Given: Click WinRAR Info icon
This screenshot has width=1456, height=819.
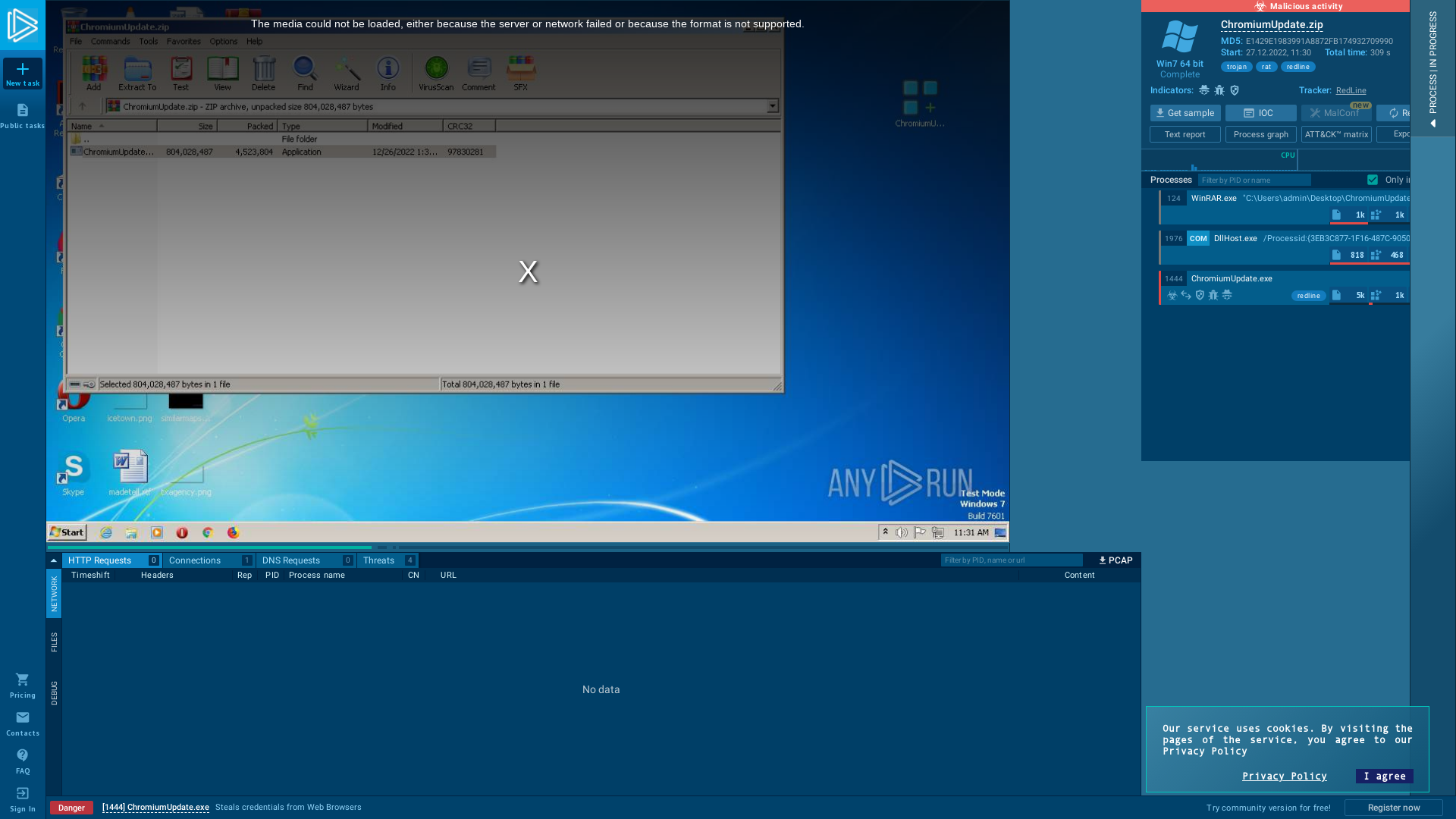Looking at the screenshot, I should pos(388,74).
